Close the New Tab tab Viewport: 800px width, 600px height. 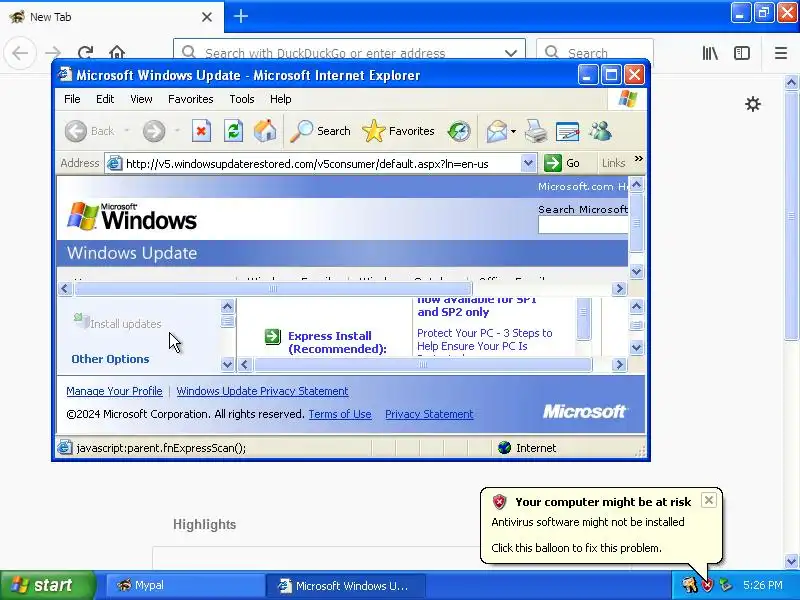click(x=207, y=17)
